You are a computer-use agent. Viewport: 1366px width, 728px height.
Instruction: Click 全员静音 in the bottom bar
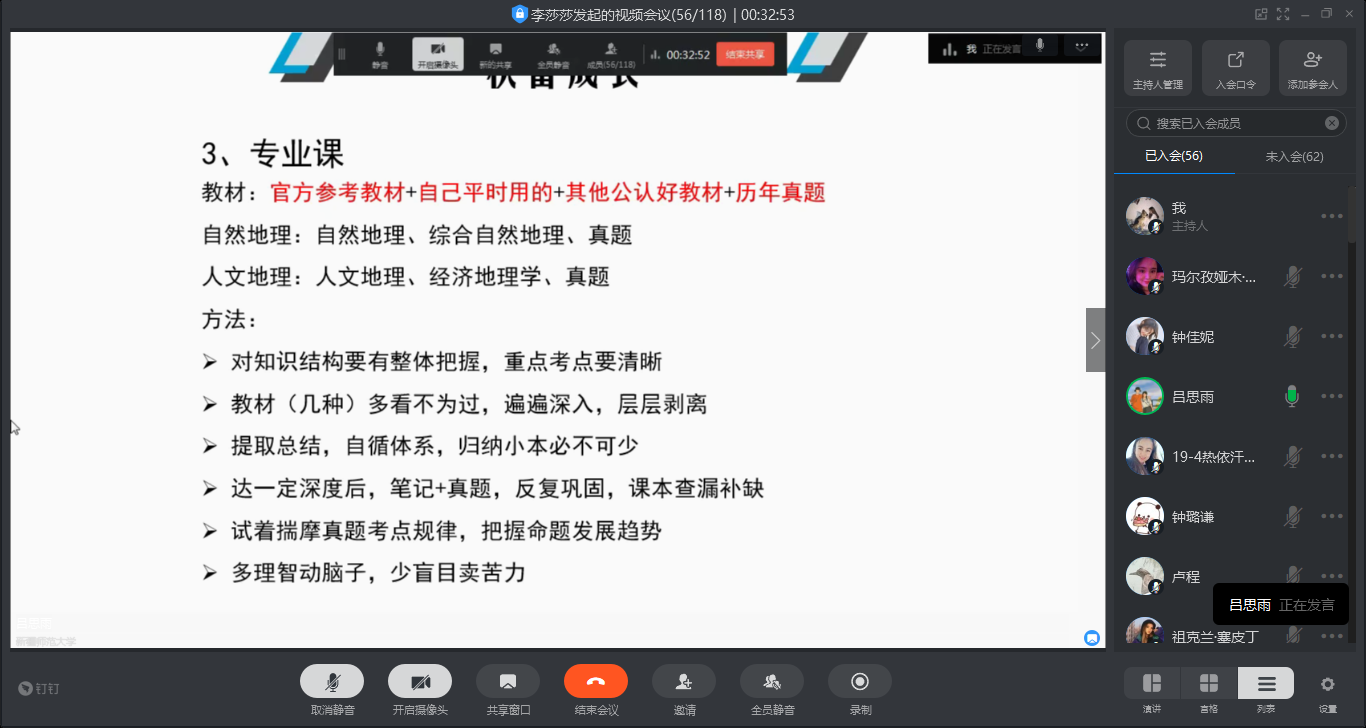point(771,682)
